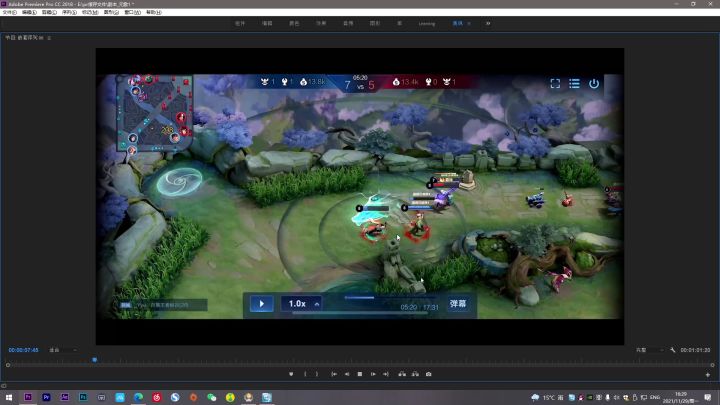Screen dimensions: 720x405
Task: Open the 帮助 (Help) menu
Action: (x=154, y=12)
